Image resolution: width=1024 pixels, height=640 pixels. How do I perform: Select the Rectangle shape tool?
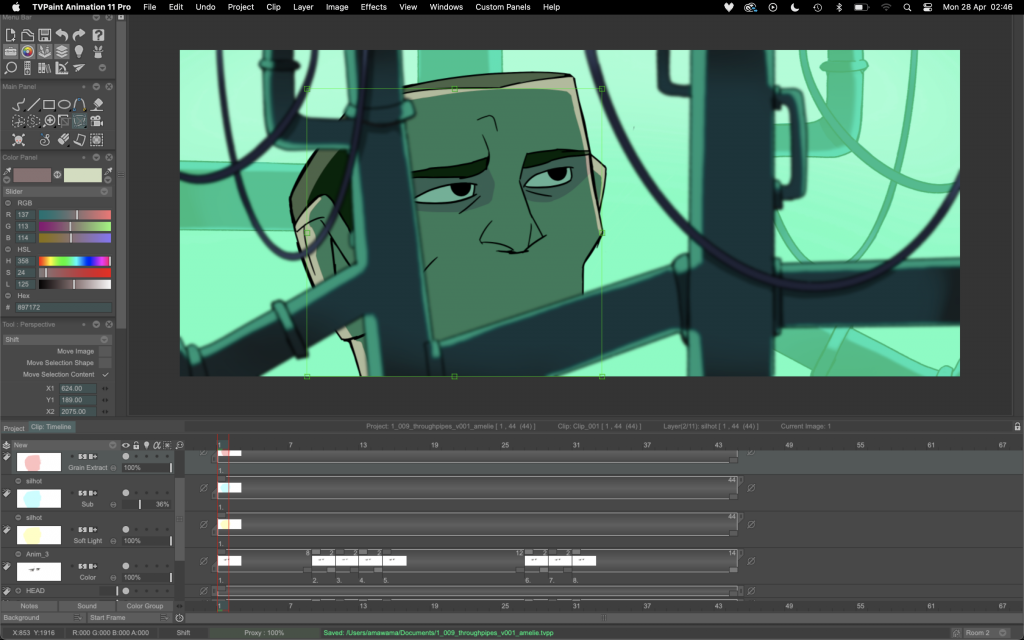(49, 104)
